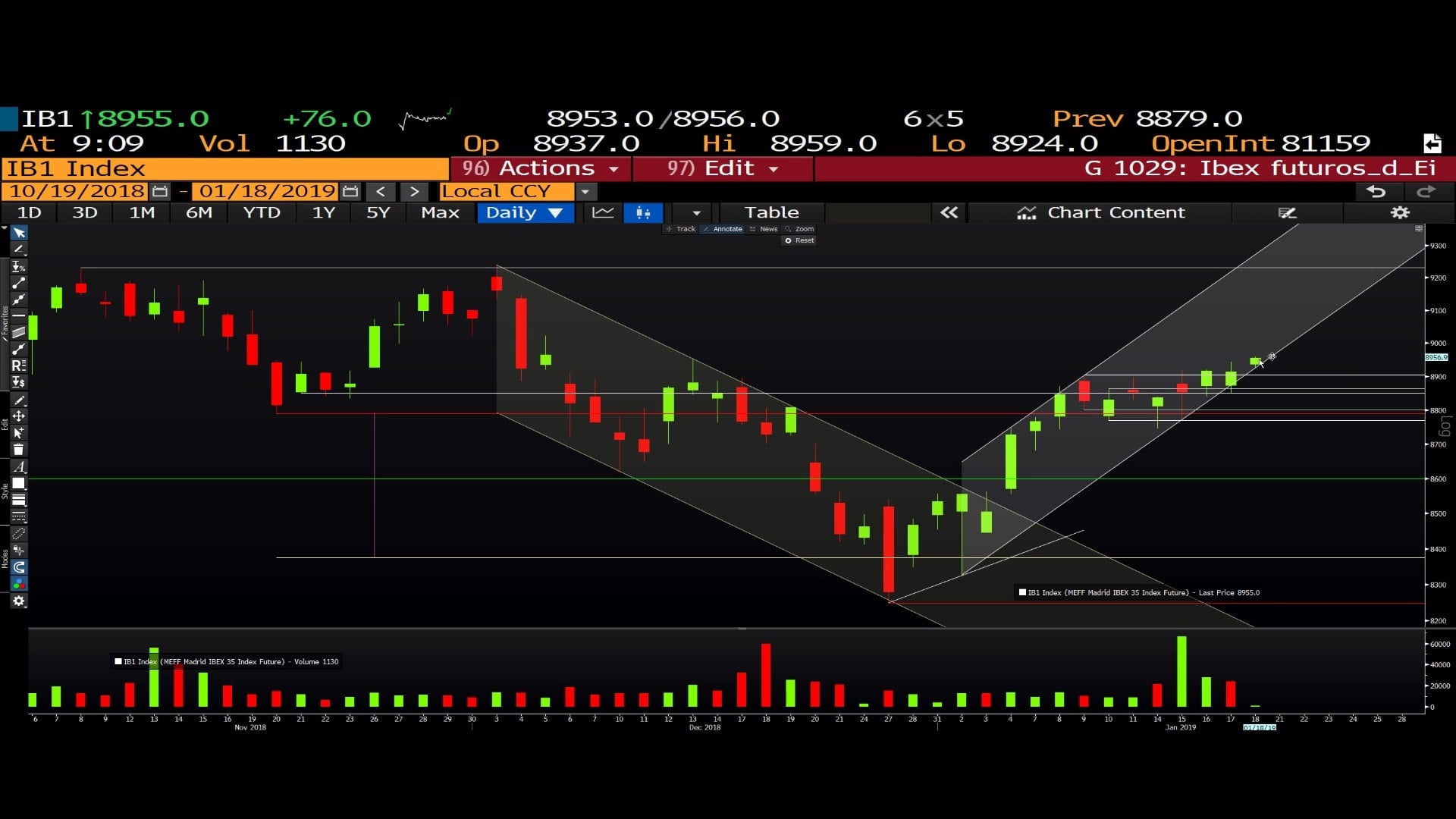Click the Table button
Image resolution: width=1456 pixels, height=819 pixels.
(x=771, y=212)
